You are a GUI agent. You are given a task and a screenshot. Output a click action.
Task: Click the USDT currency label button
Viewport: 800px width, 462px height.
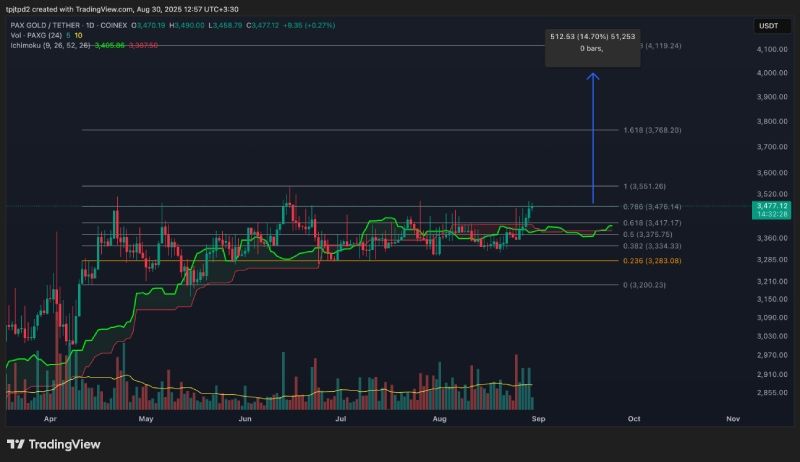click(768, 26)
